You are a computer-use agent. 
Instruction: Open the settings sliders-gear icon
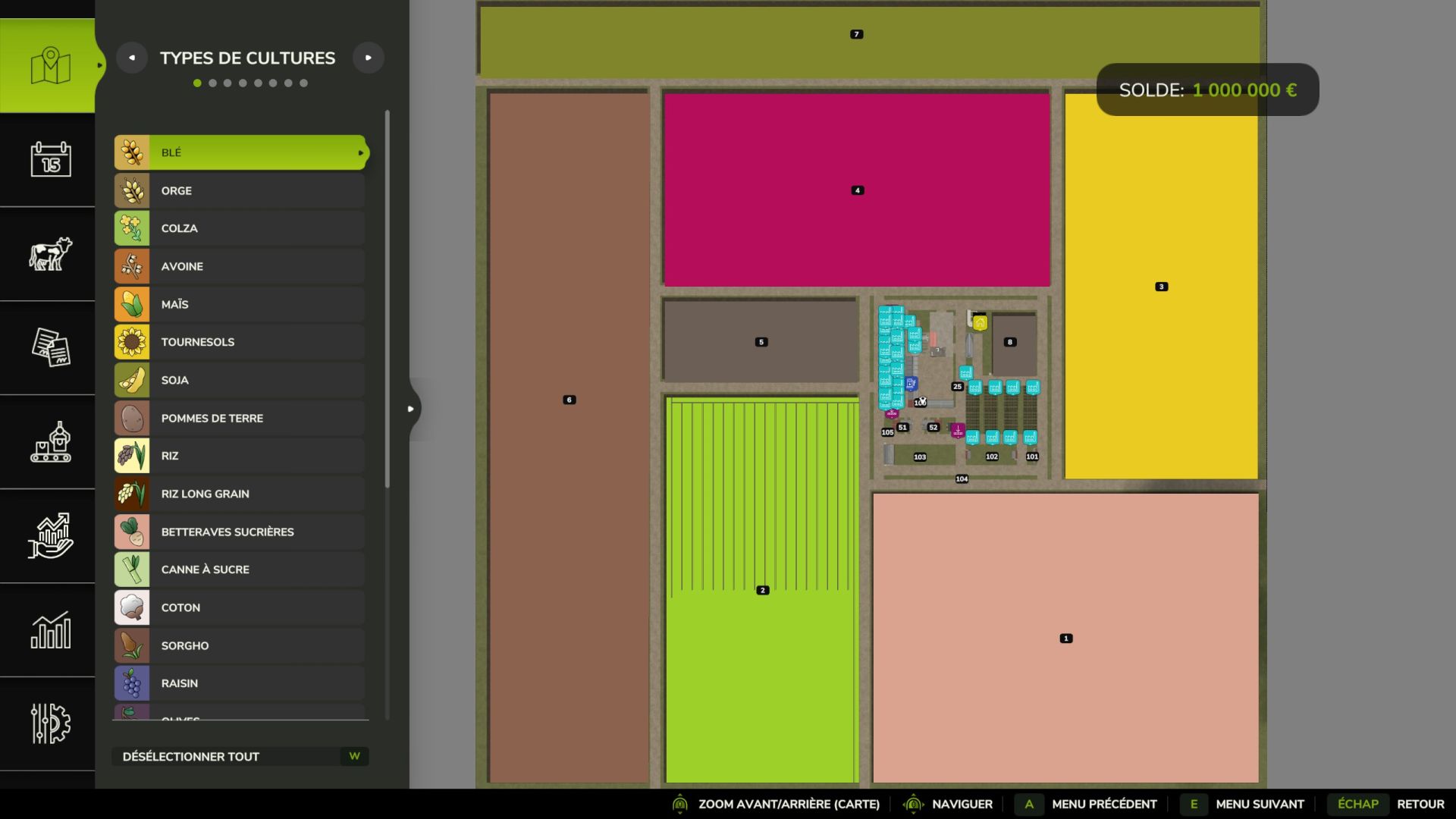50,723
